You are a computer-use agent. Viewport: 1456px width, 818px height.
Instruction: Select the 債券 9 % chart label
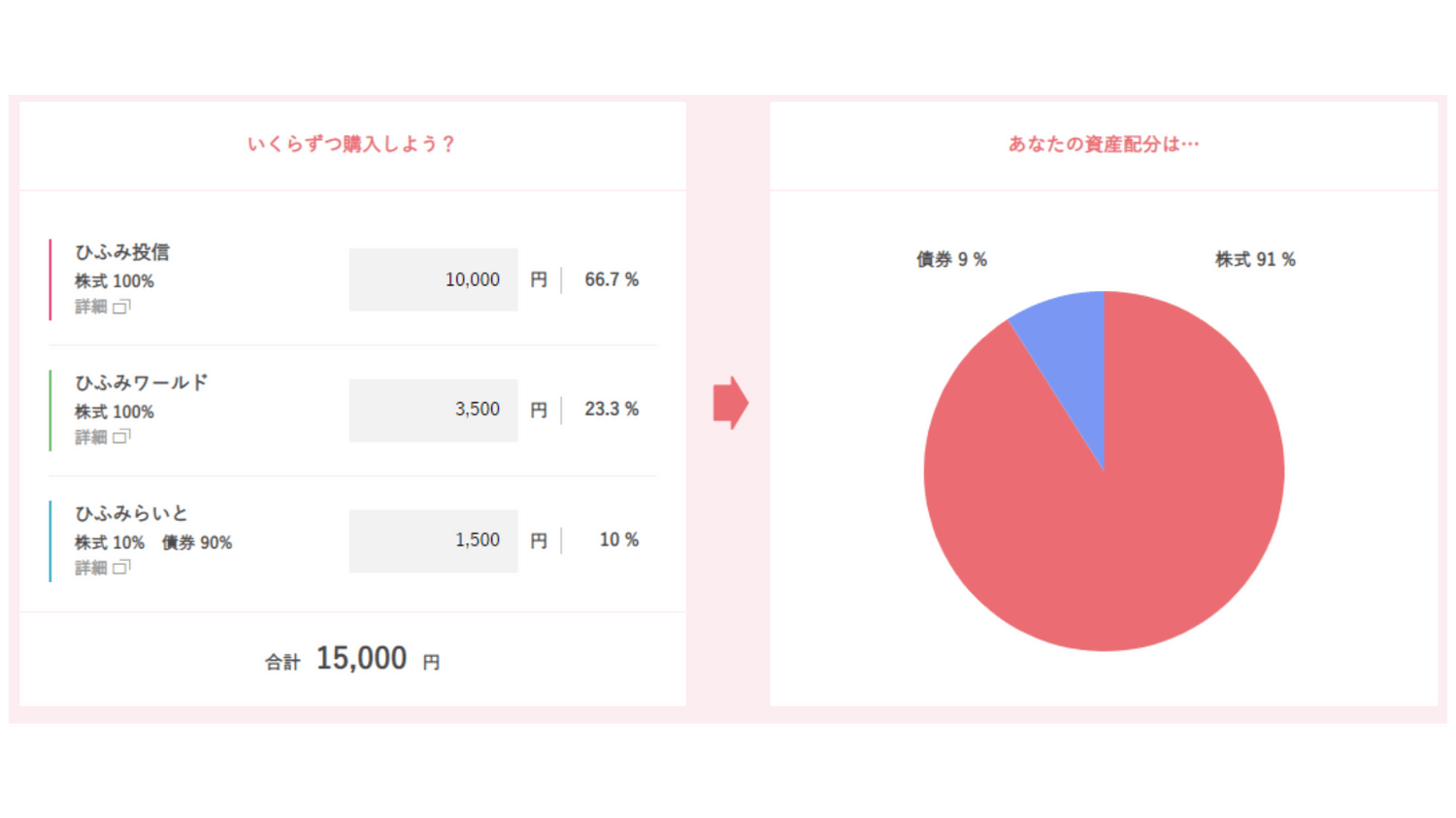[x=951, y=260]
